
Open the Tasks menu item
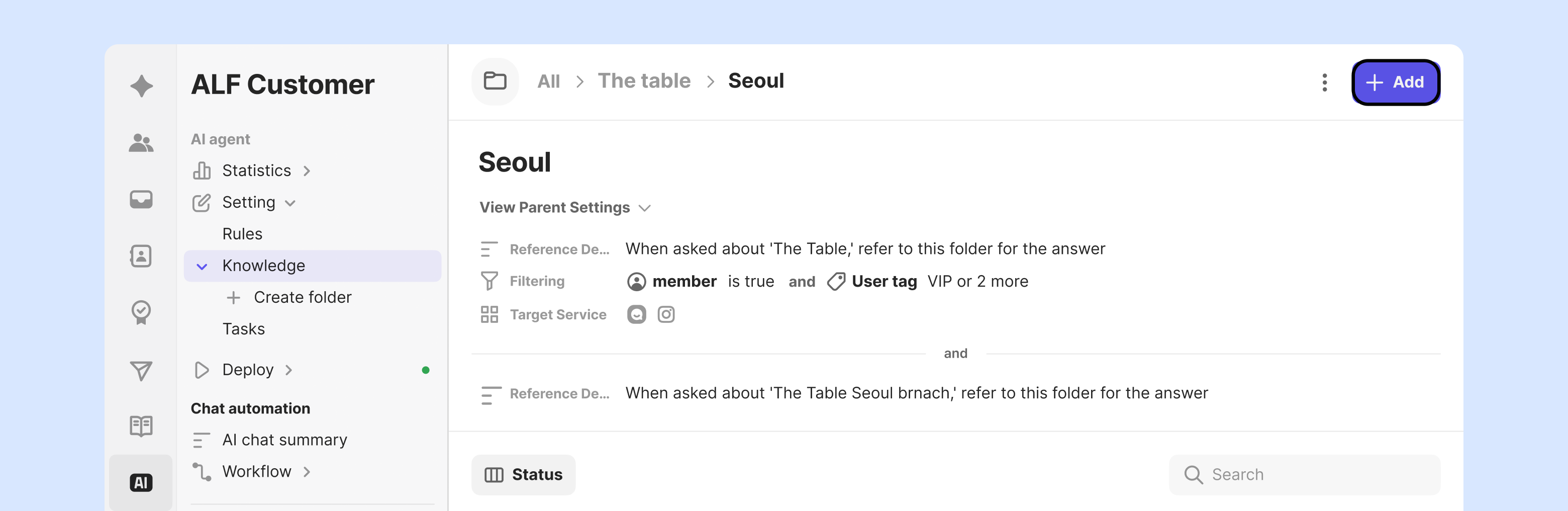[243, 329]
